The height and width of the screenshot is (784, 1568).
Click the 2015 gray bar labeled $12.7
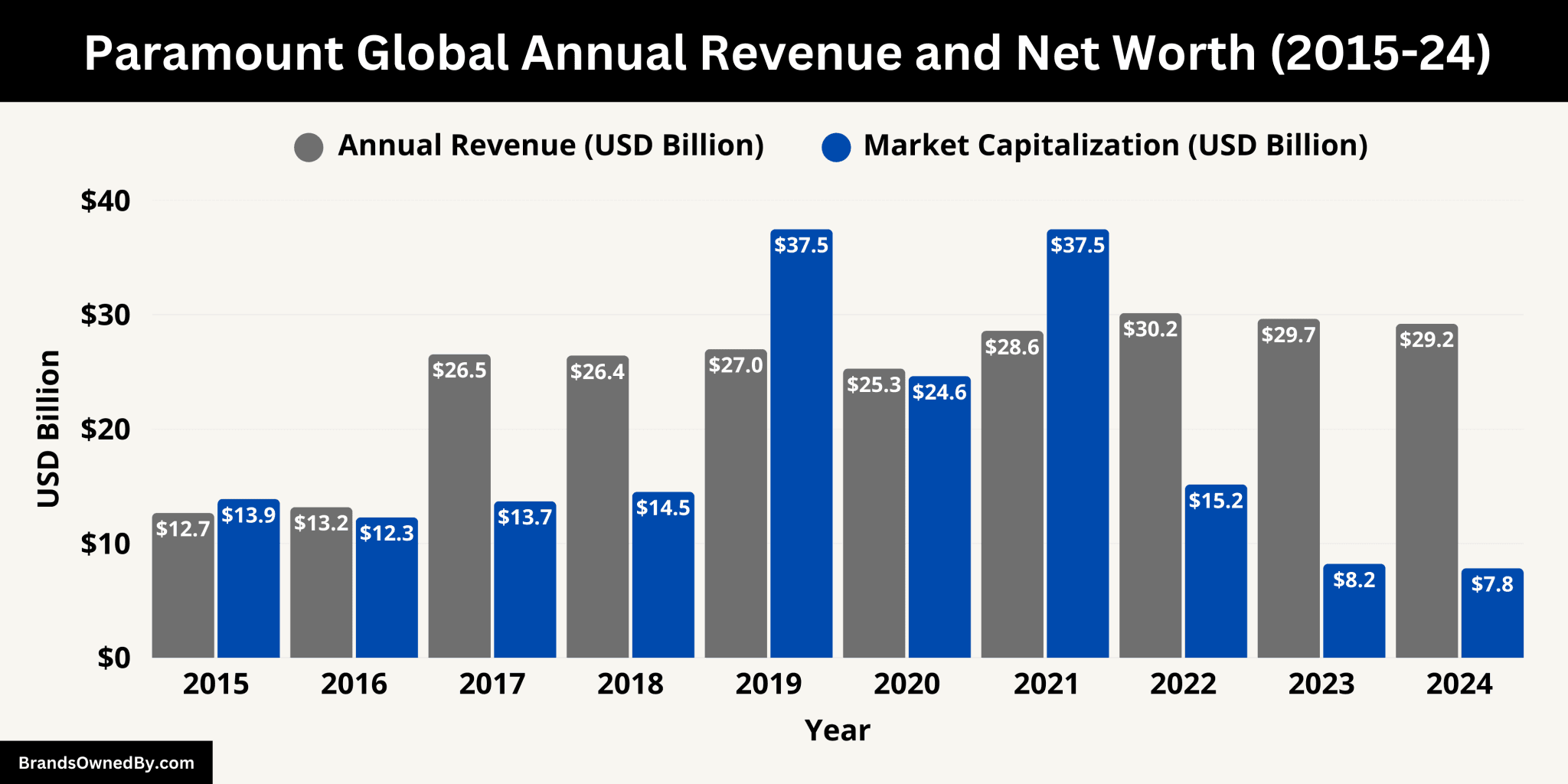(183, 586)
